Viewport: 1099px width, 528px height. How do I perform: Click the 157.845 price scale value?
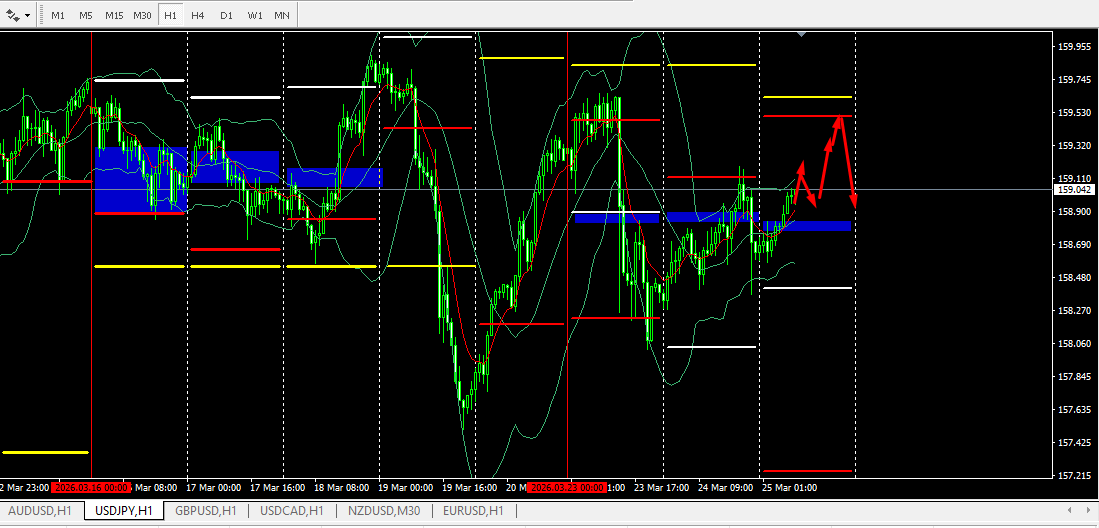[1074, 377]
